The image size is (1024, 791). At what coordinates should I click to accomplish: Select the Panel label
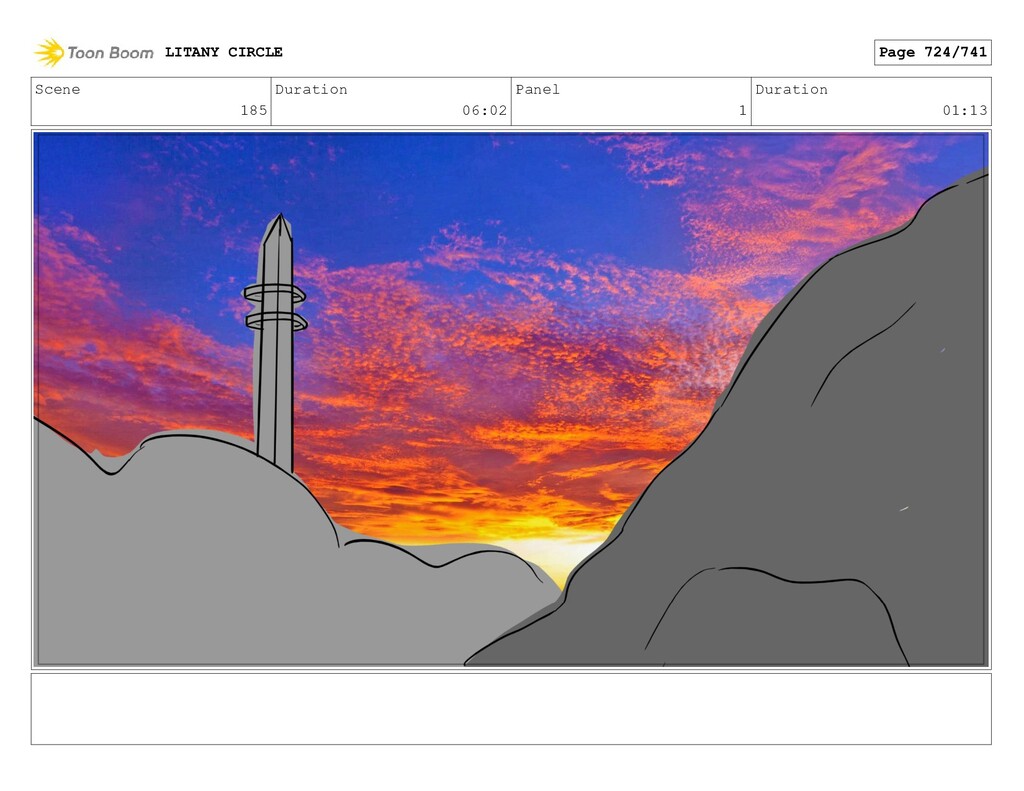point(537,89)
